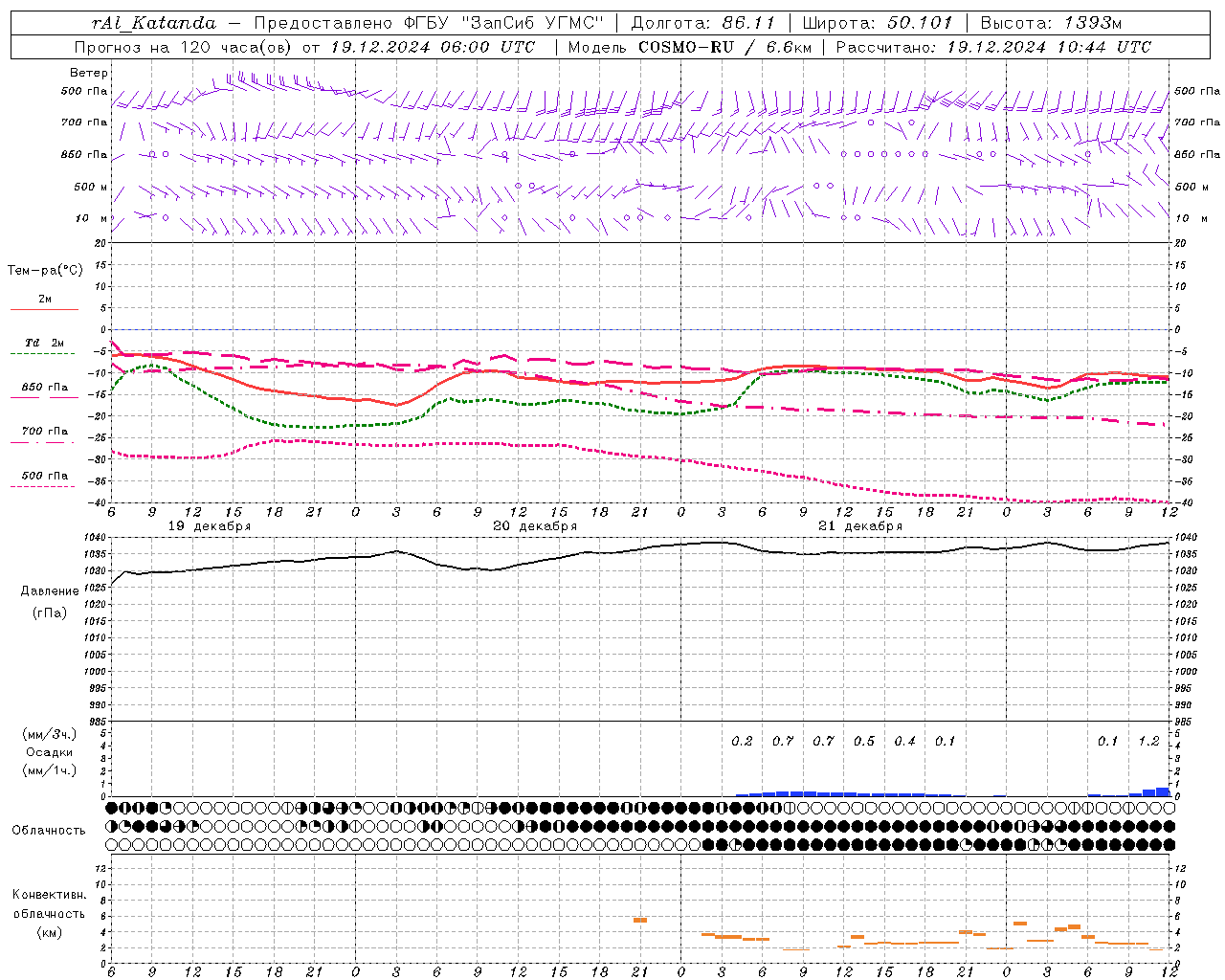Select the Широта: 50.101 latitude value
Screen dimensions: 1225x980
[x=877, y=23]
